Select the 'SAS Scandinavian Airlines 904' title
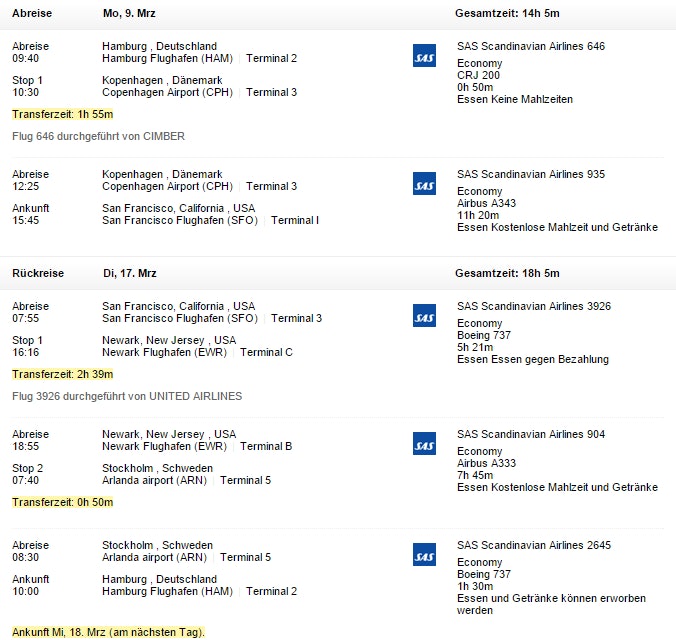 pos(530,434)
